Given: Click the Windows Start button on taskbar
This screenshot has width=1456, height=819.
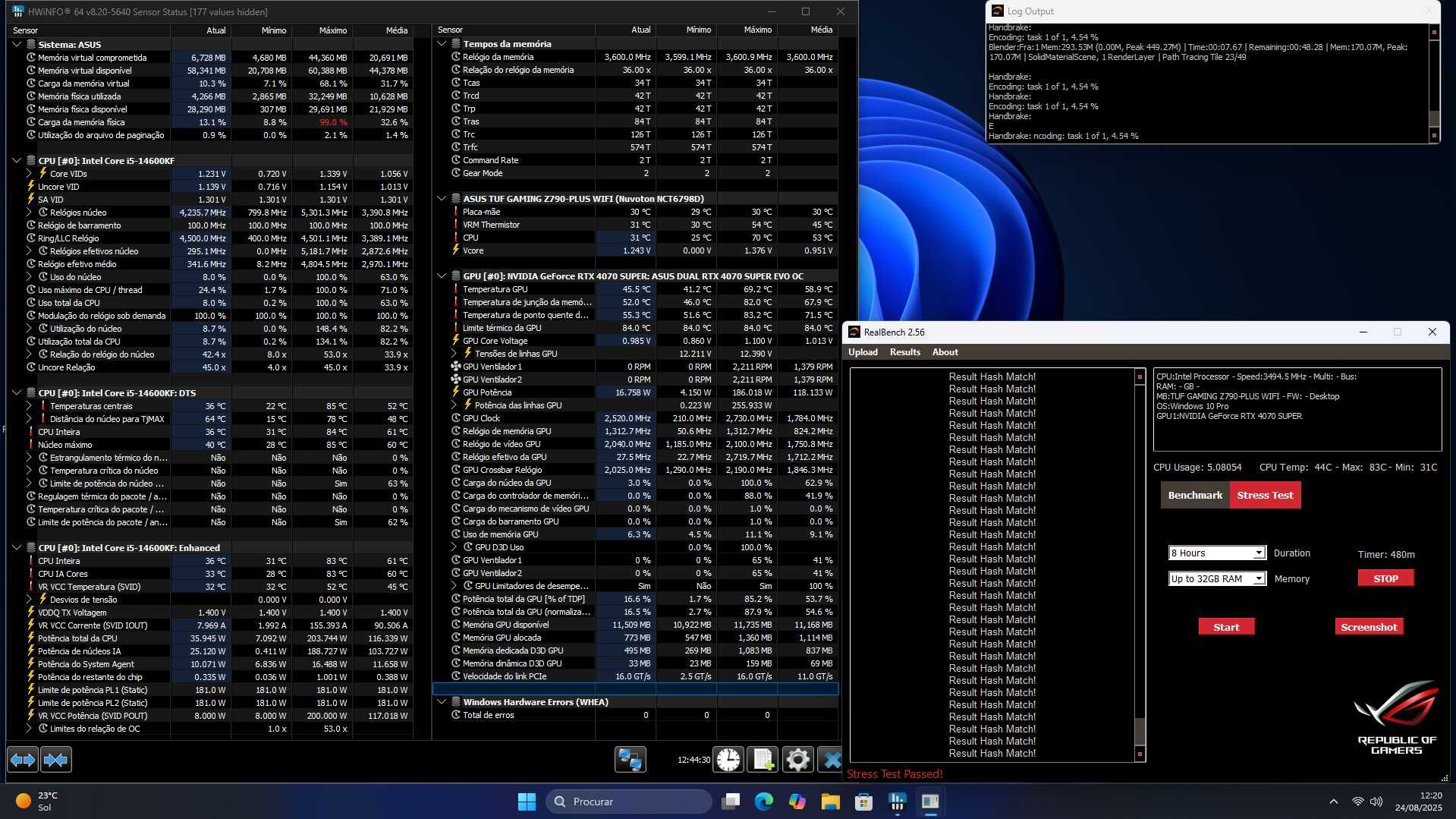Looking at the screenshot, I should (527, 802).
